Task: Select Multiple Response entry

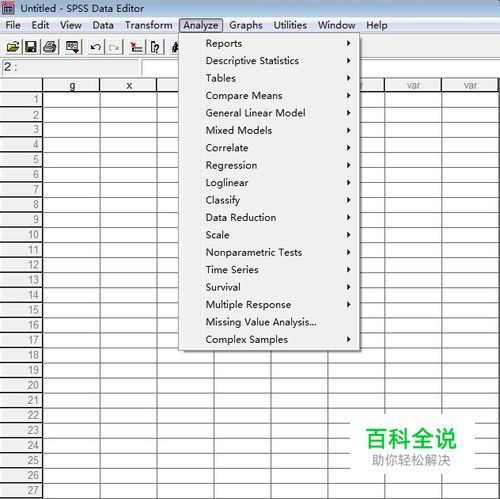Action: pyautogui.click(x=269, y=305)
